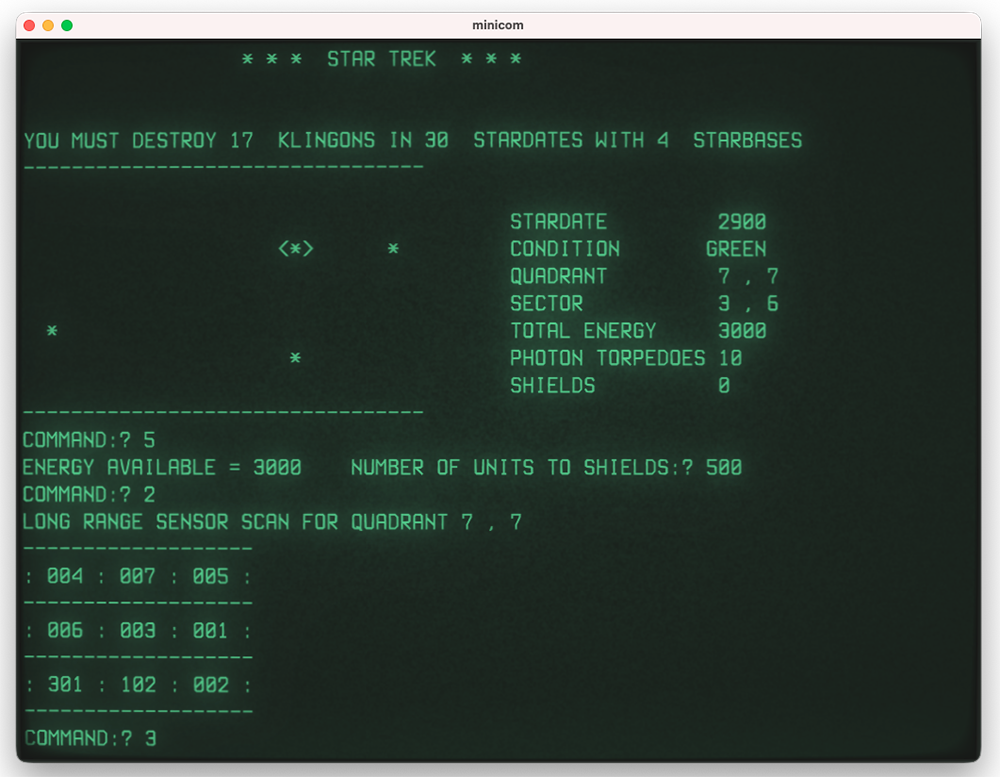Click scan cell 301
Viewport: 1000px width, 777px height.
coord(65,684)
